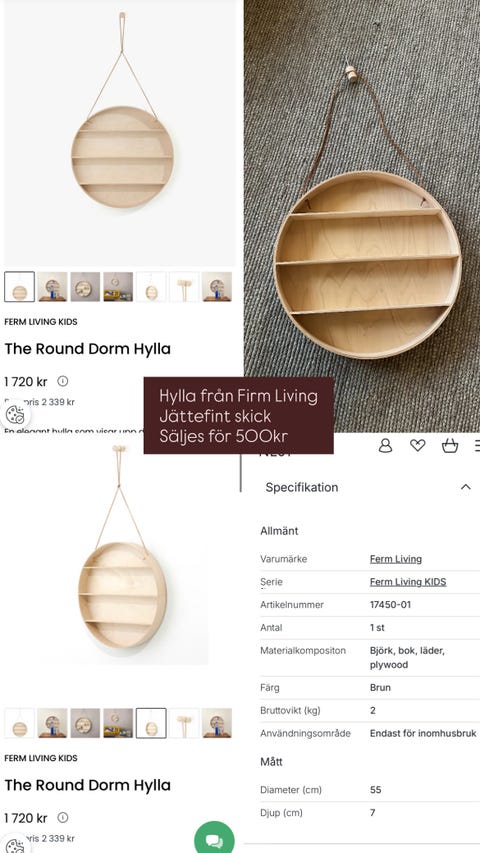Select second thumbnail in the top gallery
This screenshot has height=853, width=480.
(x=52, y=287)
